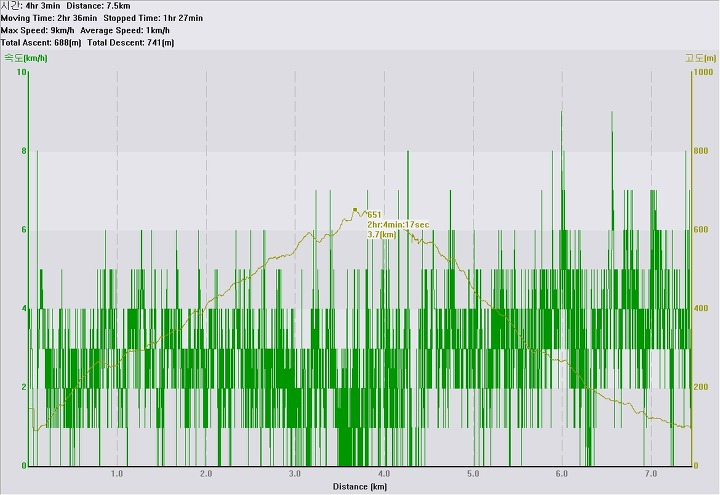Select the 'Stopped Time: 1hr 27min' text
Viewport: 720px width, 495px height.
pyautogui.click(x=153, y=18)
